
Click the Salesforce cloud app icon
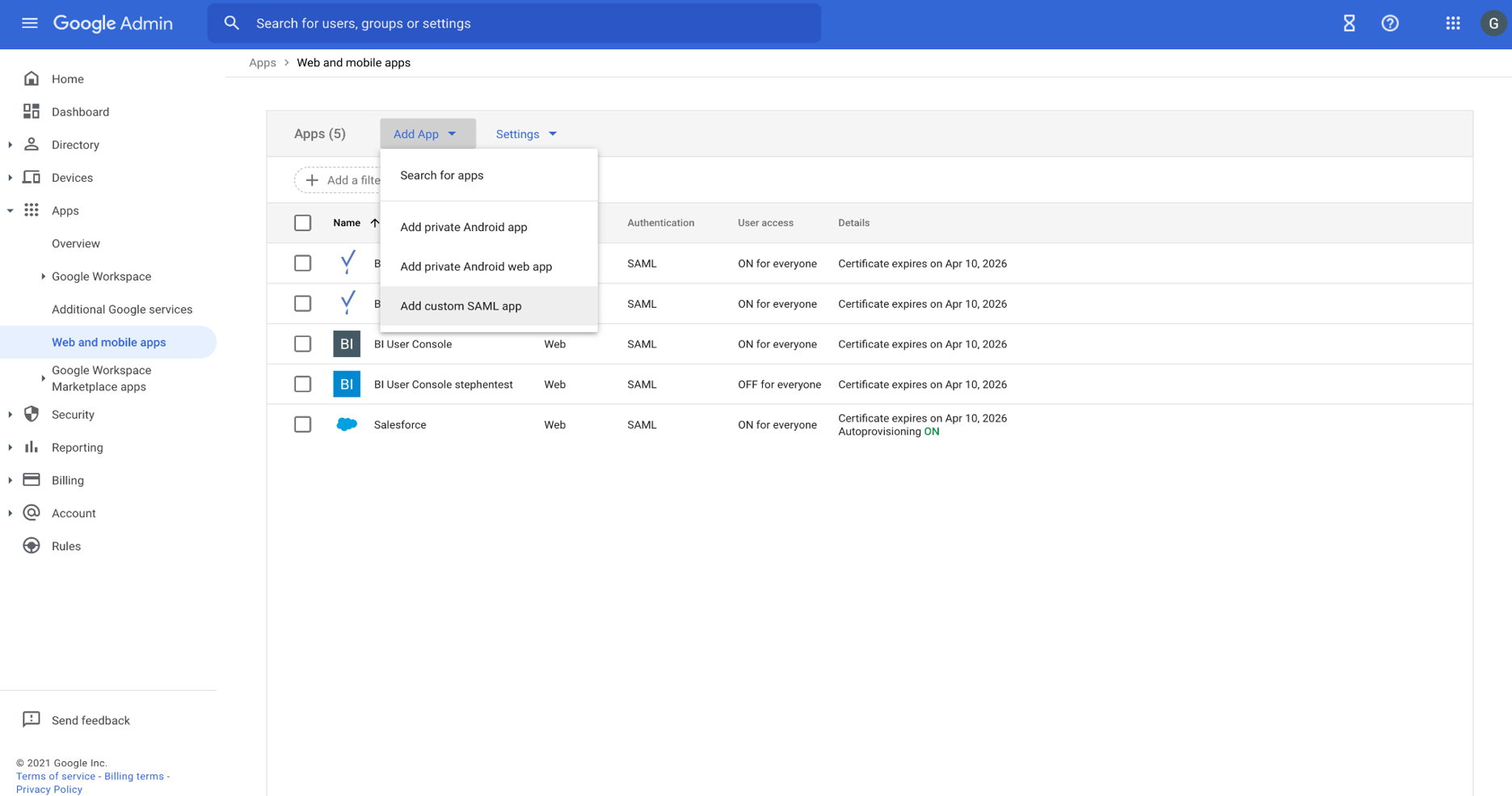pyautogui.click(x=347, y=425)
